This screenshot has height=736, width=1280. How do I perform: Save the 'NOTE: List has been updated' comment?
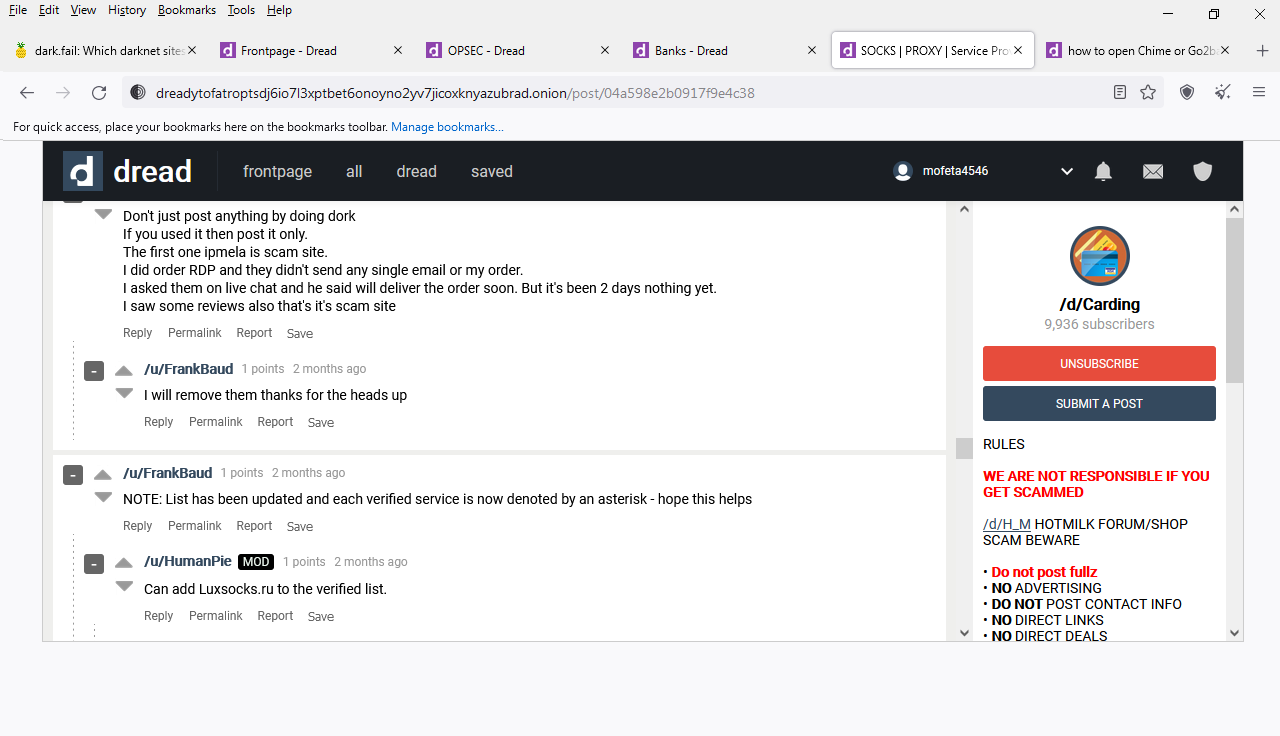(x=300, y=527)
